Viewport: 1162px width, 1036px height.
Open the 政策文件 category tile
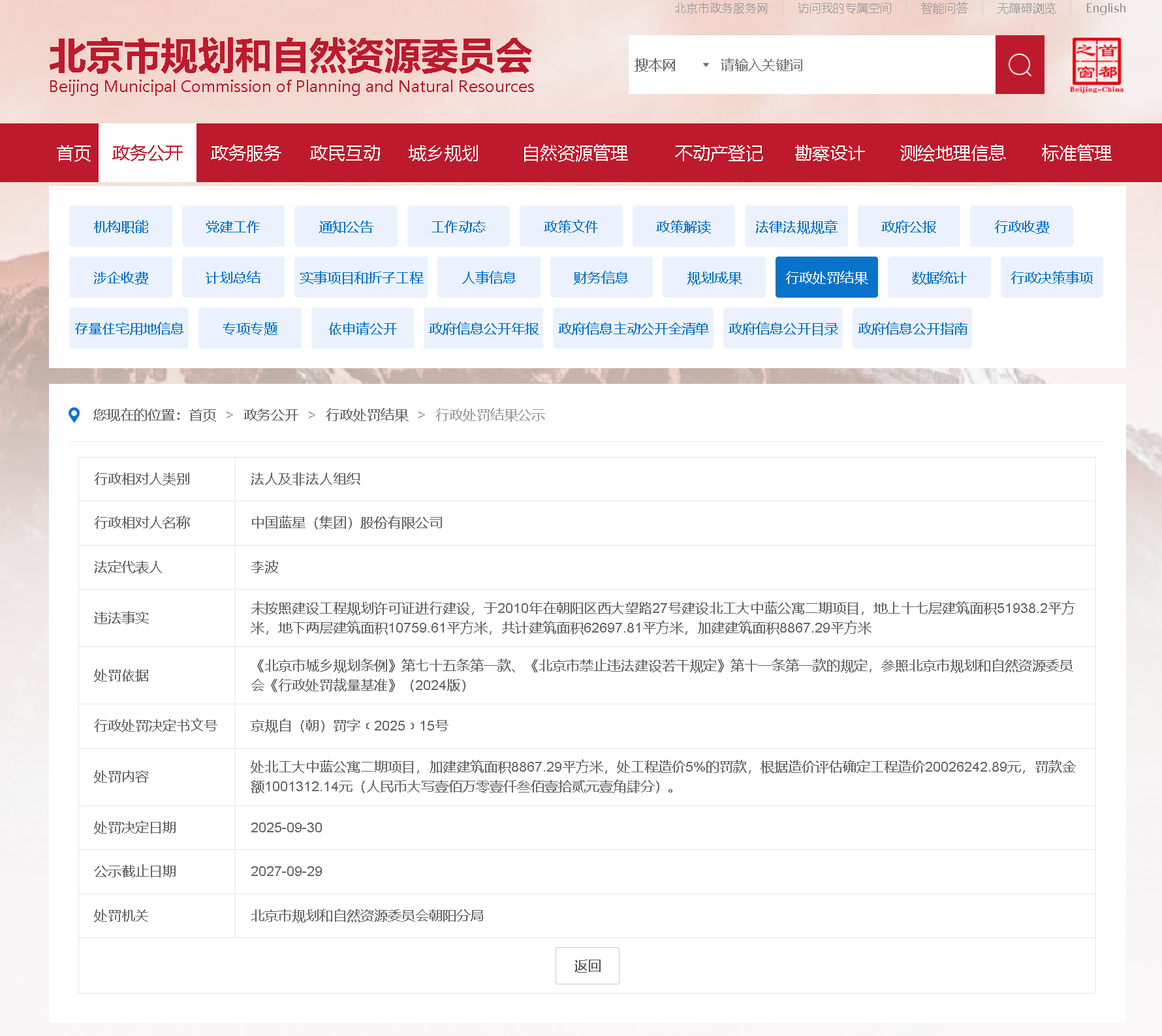571,227
